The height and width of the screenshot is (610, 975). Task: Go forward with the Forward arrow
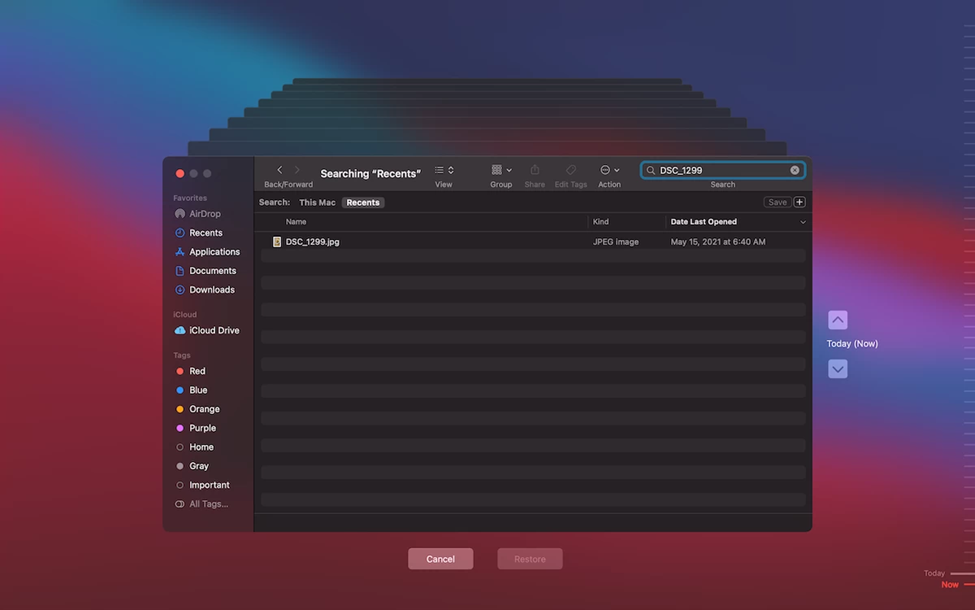coord(297,170)
